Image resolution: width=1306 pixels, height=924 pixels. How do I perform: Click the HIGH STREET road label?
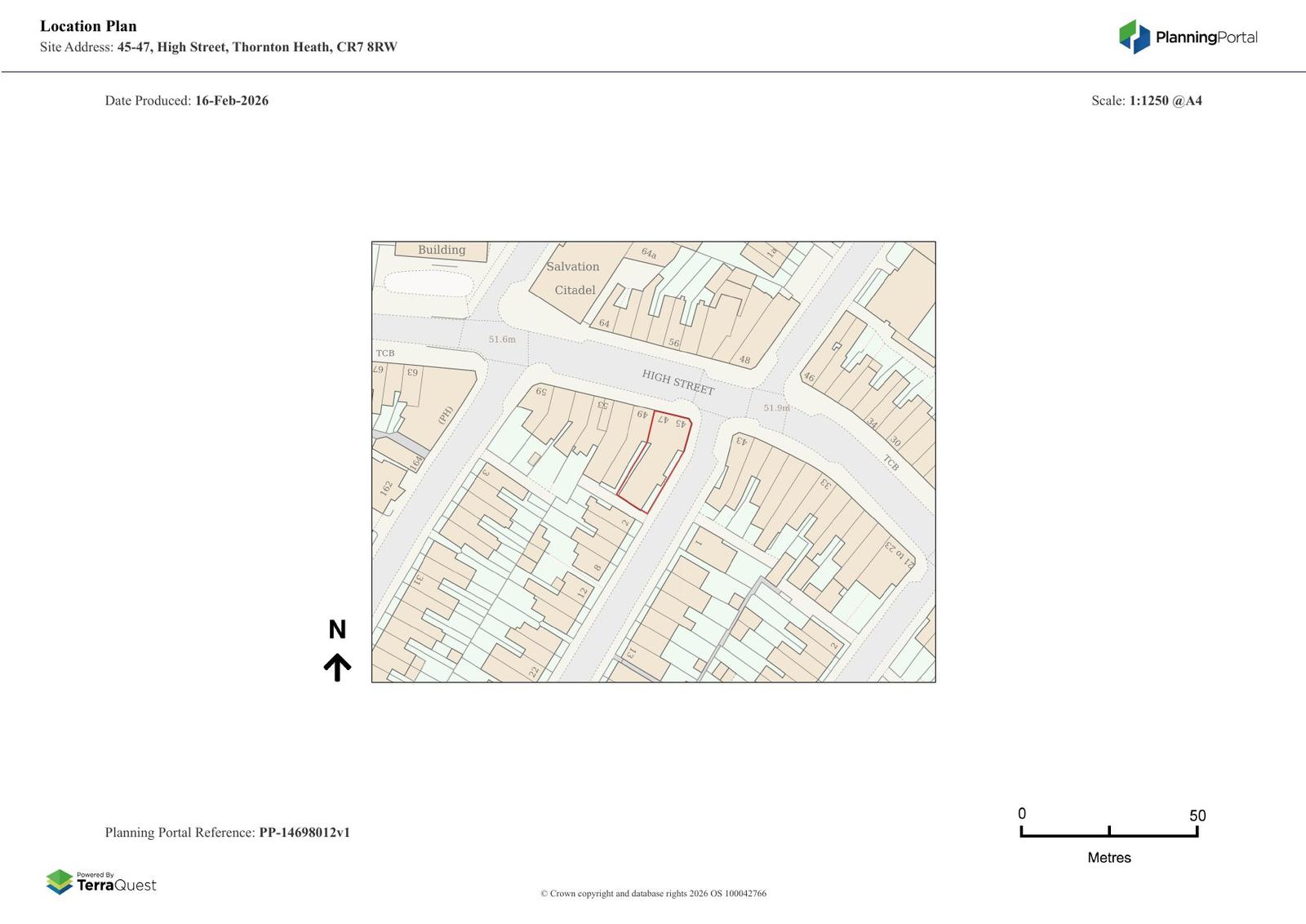[x=677, y=382]
